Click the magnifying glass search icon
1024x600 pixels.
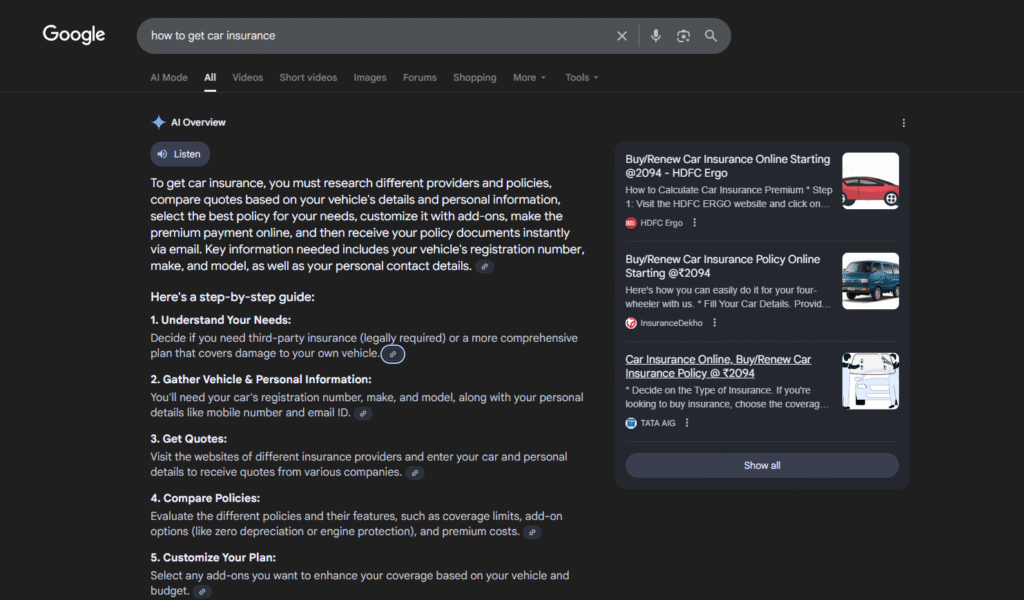[x=711, y=36]
